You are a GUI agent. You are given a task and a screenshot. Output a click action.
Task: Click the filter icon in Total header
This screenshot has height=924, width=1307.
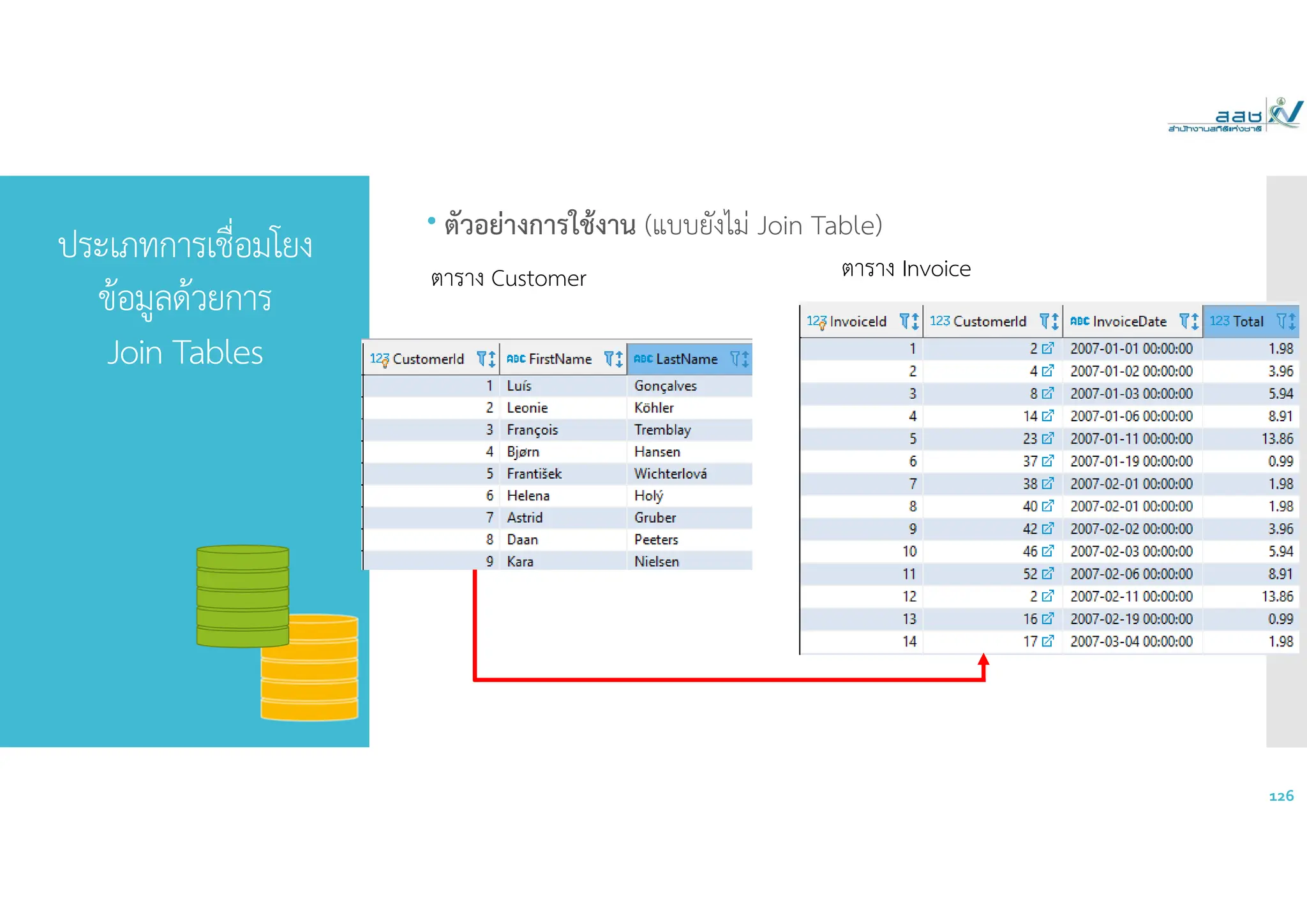pyautogui.click(x=1281, y=320)
